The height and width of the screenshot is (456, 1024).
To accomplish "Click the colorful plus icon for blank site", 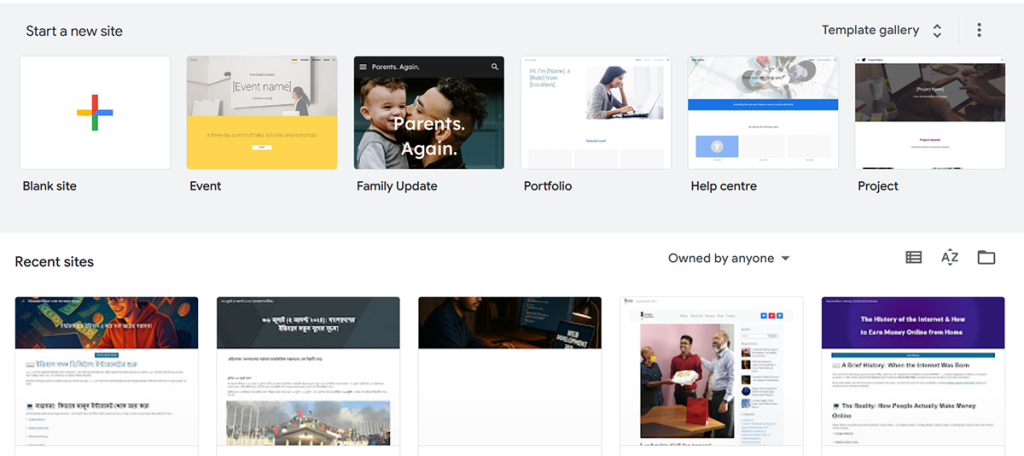I will point(95,112).
